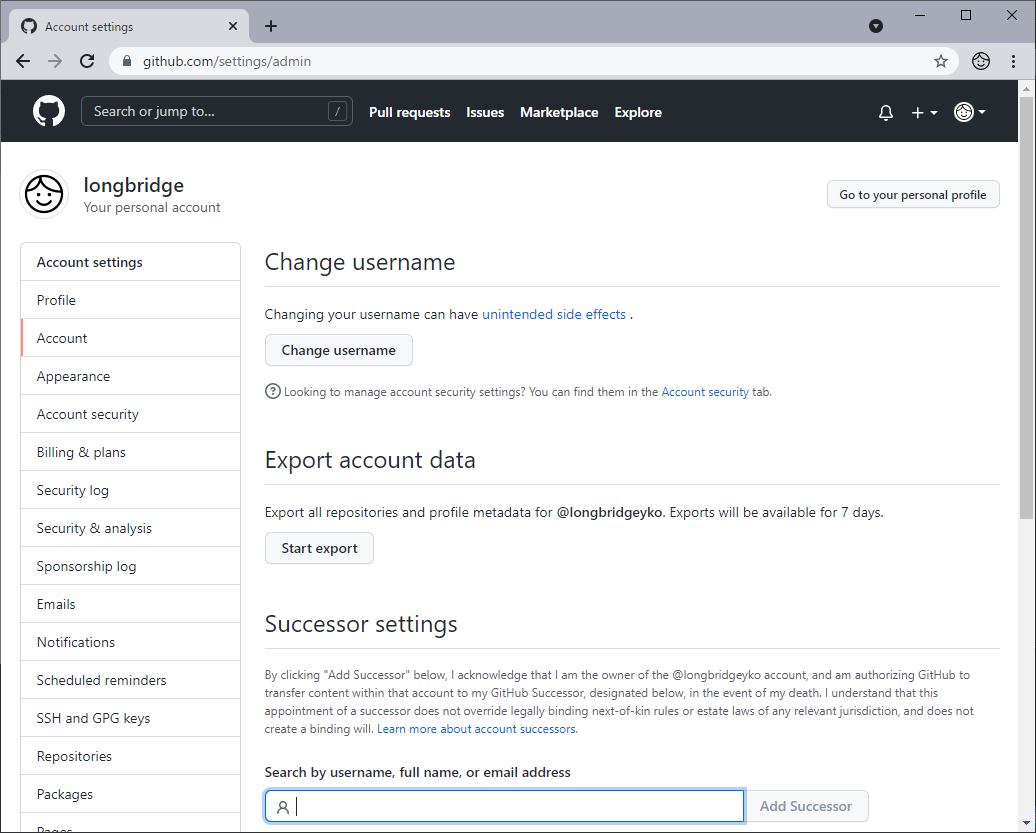This screenshot has height=833, width=1036.
Task: Open unintended side effects link
Action: [554, 314]
